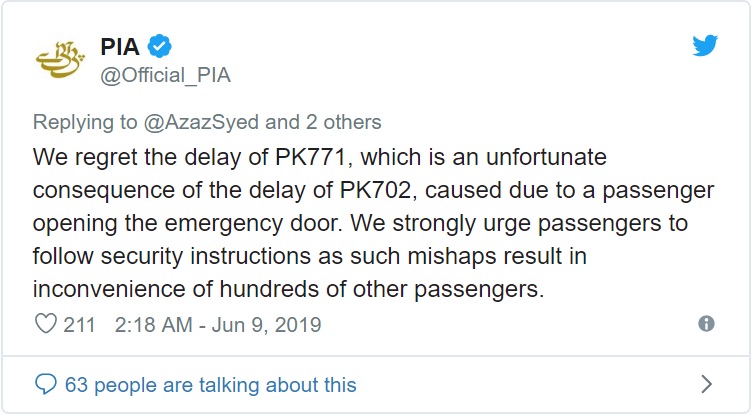Open the PIA display name
The width and height of the screenshot is (753, 416).
coord(121,46)
